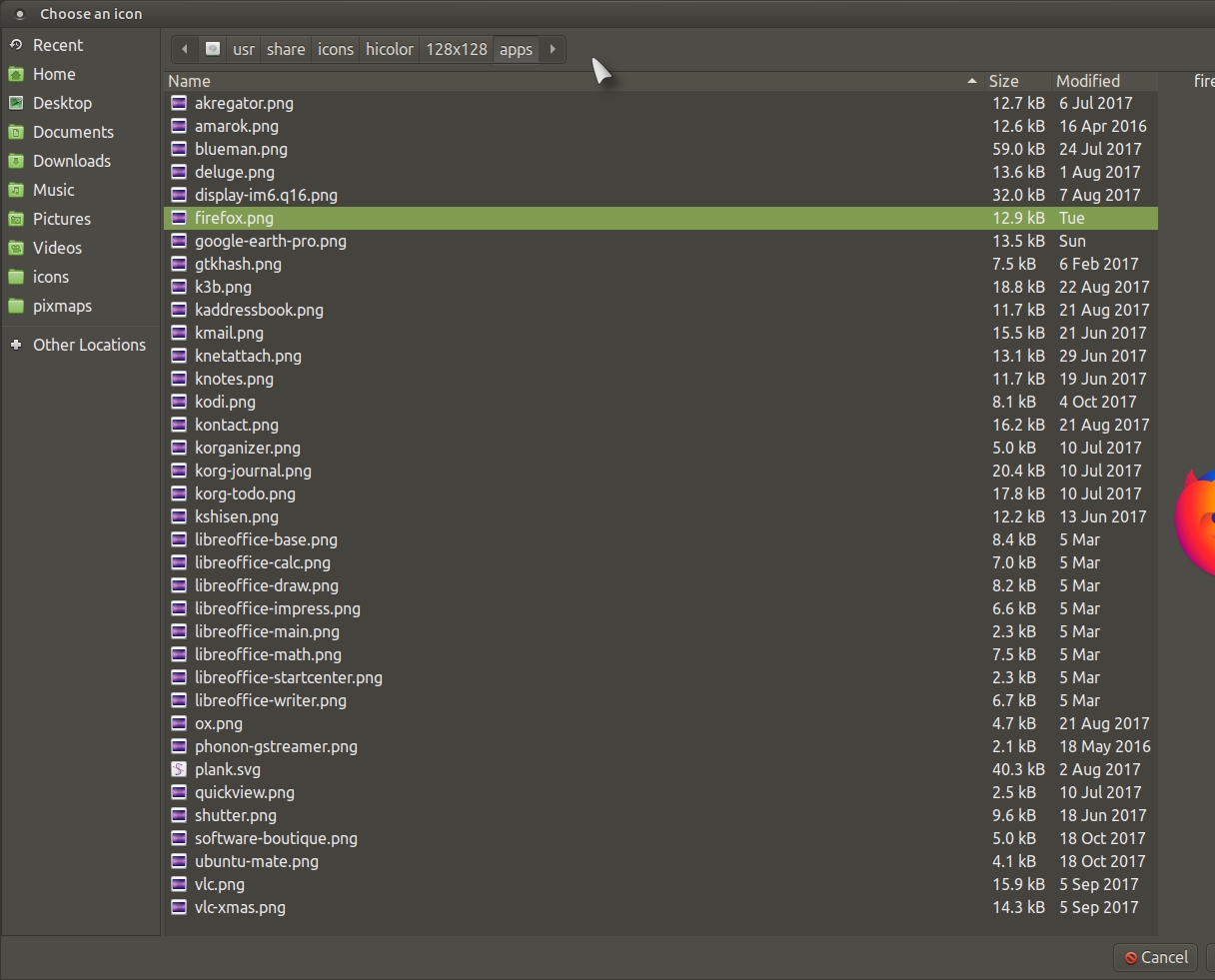Open the Desktop sidebar location
The height and width of the screenshot is (980, 1215).
click(x=62, y=103)
